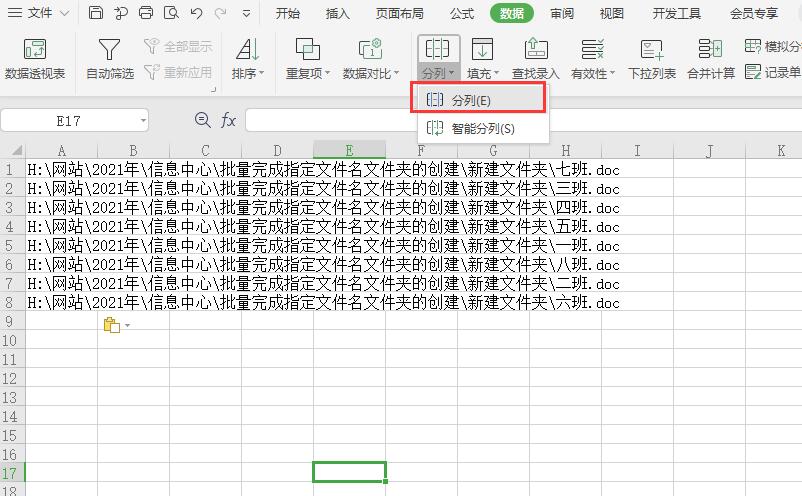Click the 数据透视表 (pivot table) icon
802x496 pixels.
35,52
